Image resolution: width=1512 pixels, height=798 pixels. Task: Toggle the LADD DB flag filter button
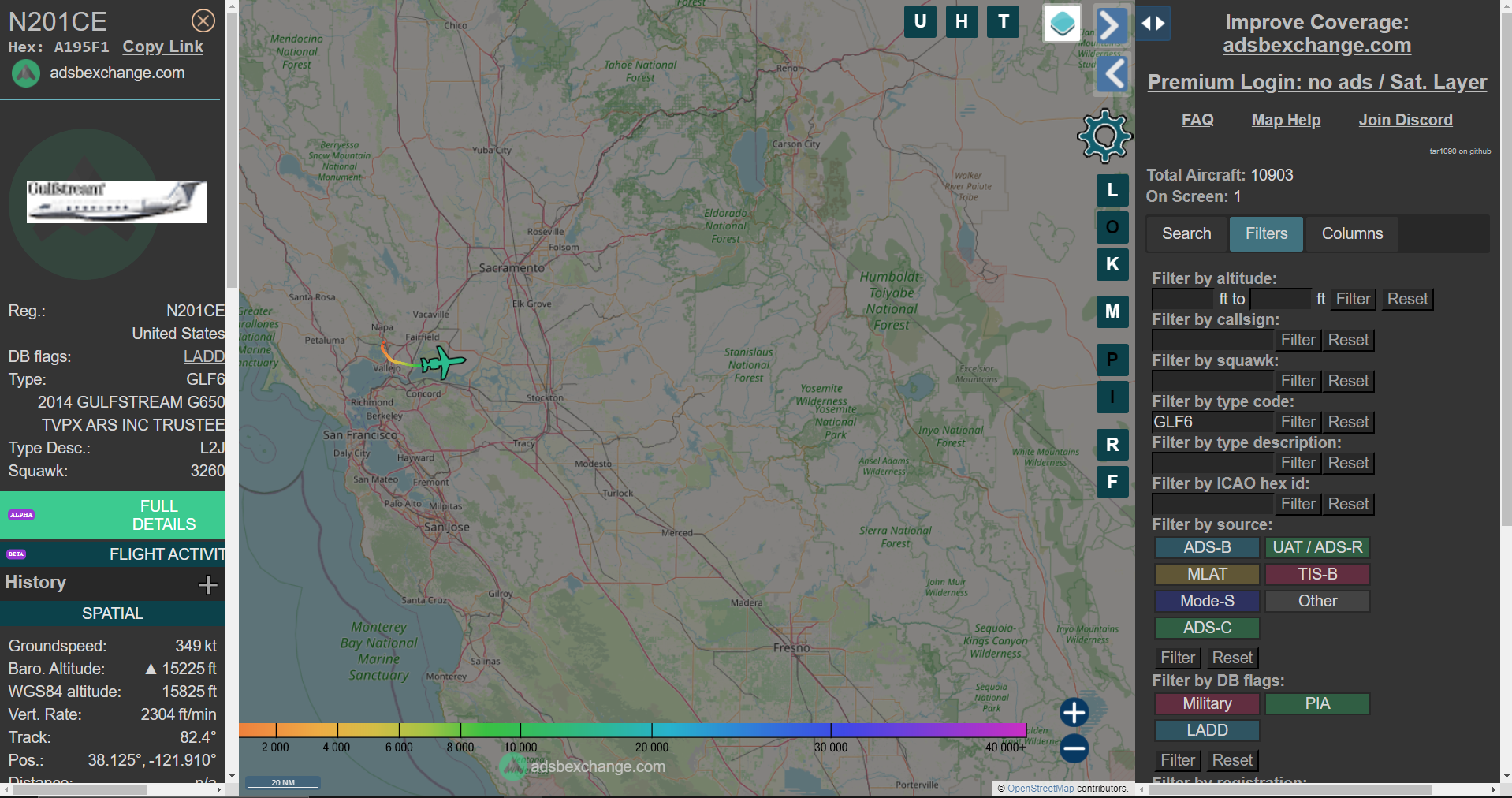(1207, 730)
